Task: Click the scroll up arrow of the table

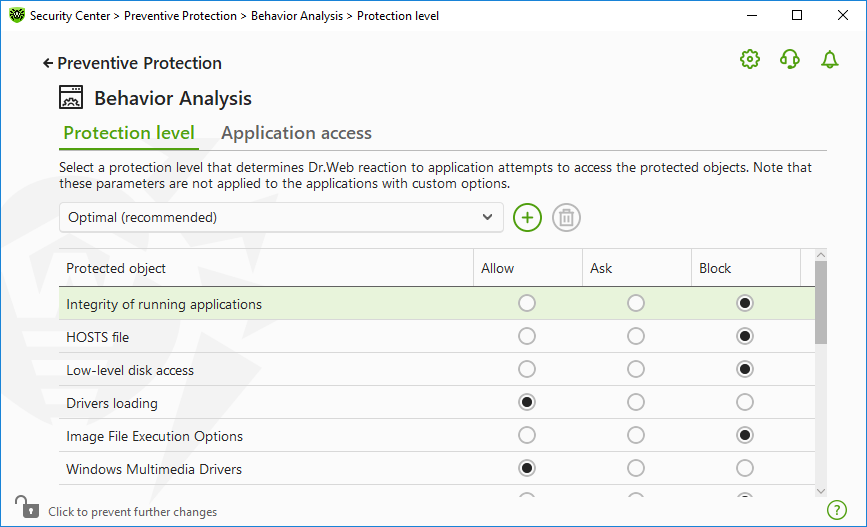Action: [821, 255]
